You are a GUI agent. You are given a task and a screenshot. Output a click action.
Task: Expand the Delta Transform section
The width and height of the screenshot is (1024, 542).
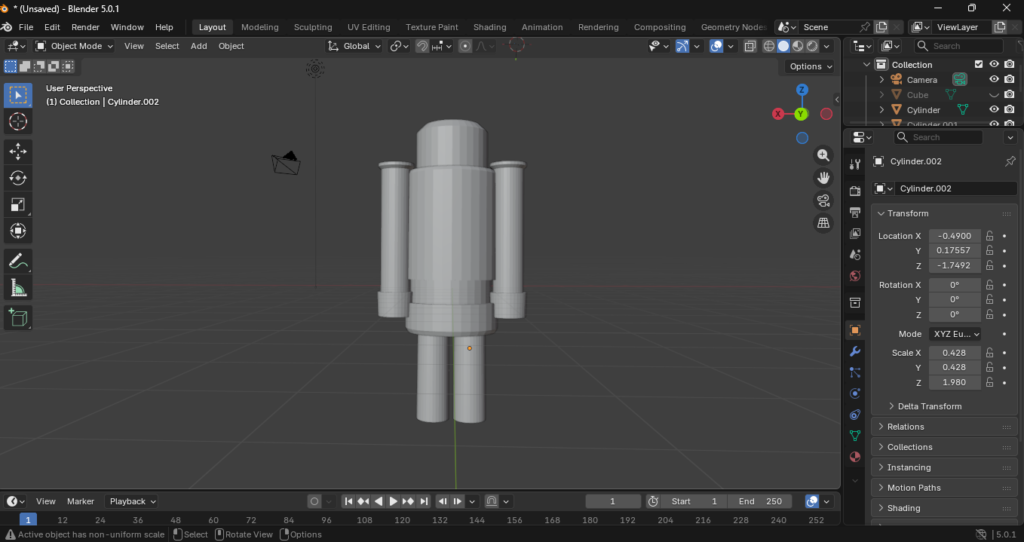click(929, 406)
